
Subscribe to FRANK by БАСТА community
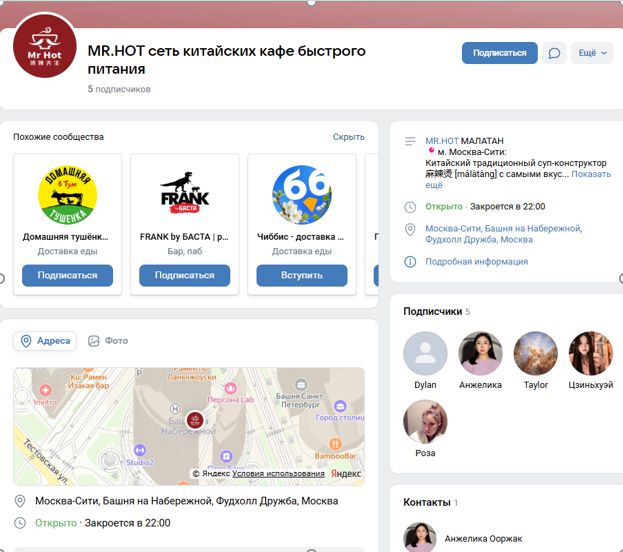click(x=184, y=275)
